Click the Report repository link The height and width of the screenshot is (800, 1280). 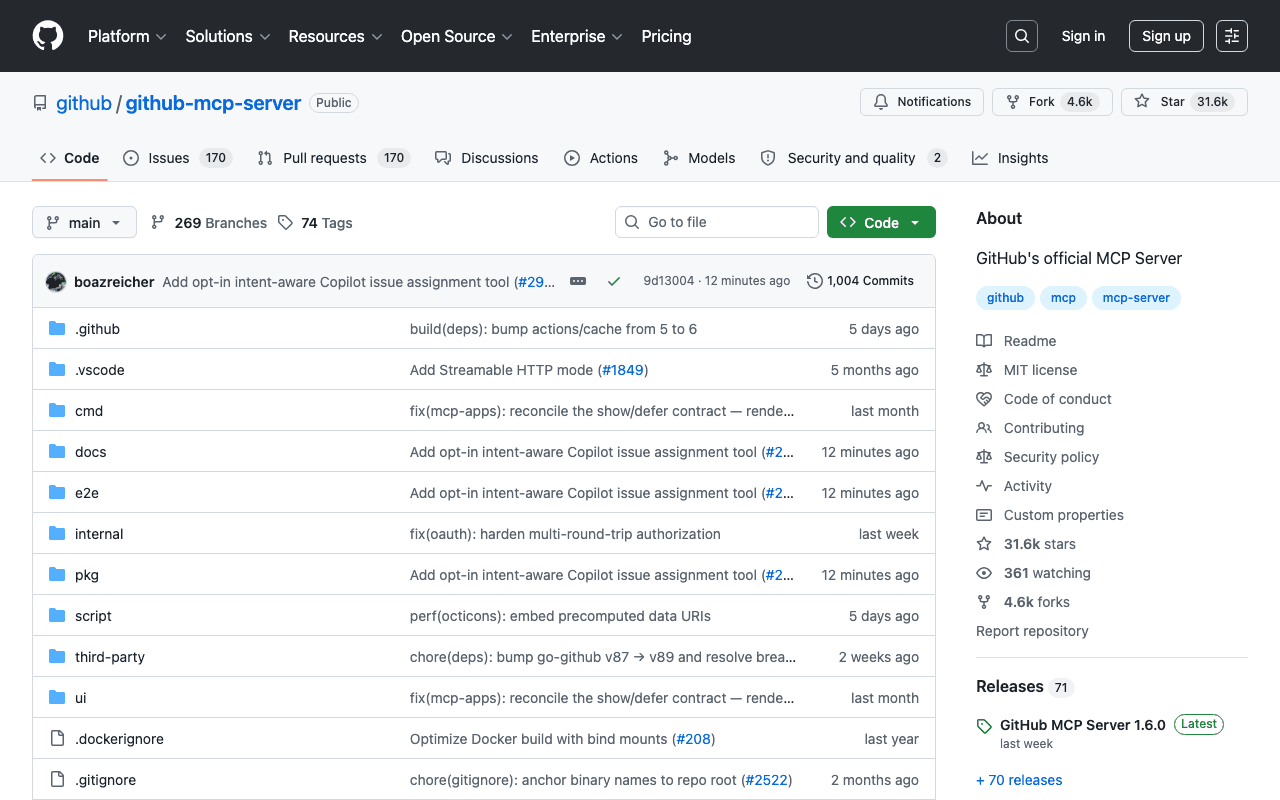click(1032, 631)
